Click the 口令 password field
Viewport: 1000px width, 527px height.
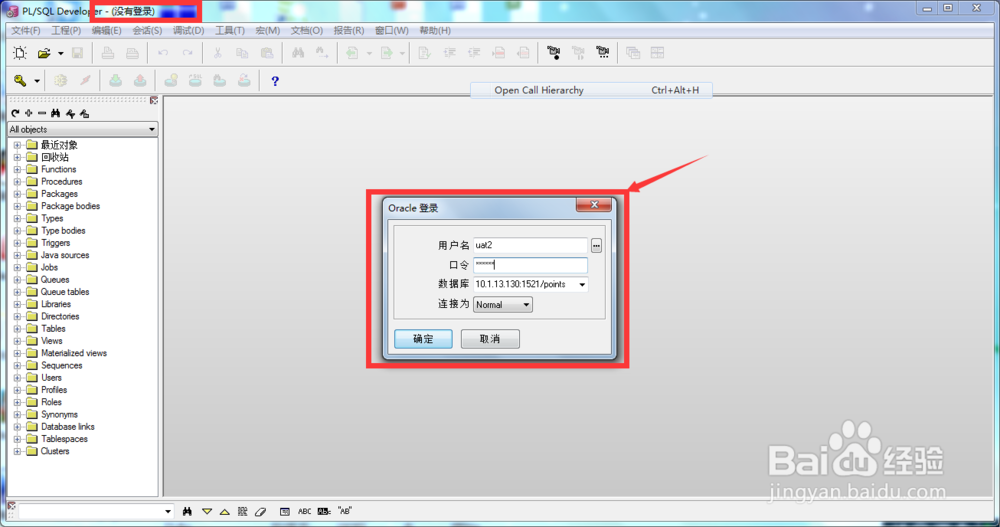(x=530, y=265)
